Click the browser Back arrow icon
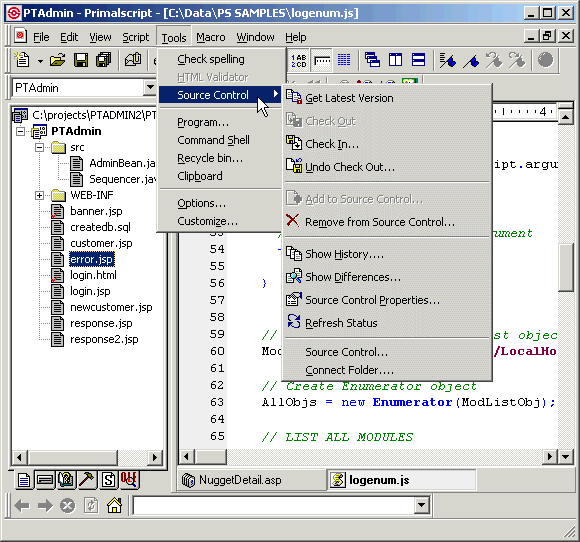The width and height of the screenshot is (580, 542). click(x=22, y=506)
